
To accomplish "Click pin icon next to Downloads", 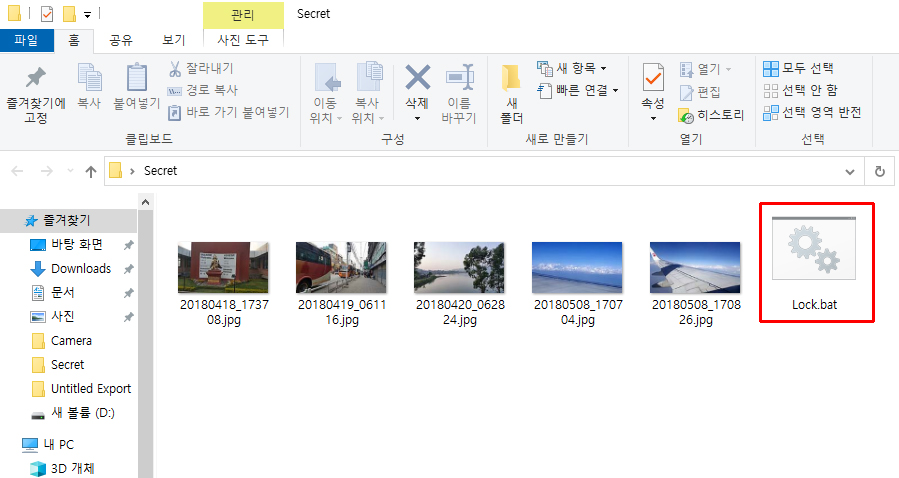I will [x=129, y=269].
